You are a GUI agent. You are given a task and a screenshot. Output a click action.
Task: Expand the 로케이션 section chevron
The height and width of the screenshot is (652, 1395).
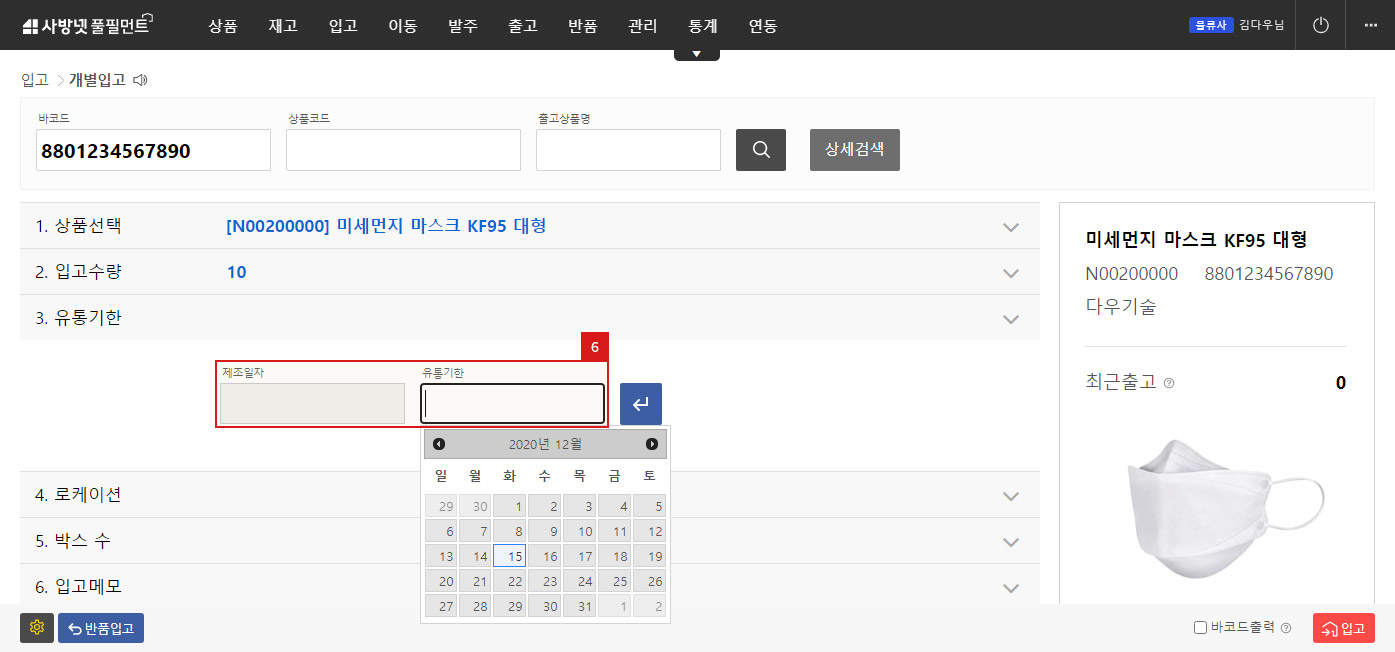coord(1011,496)
